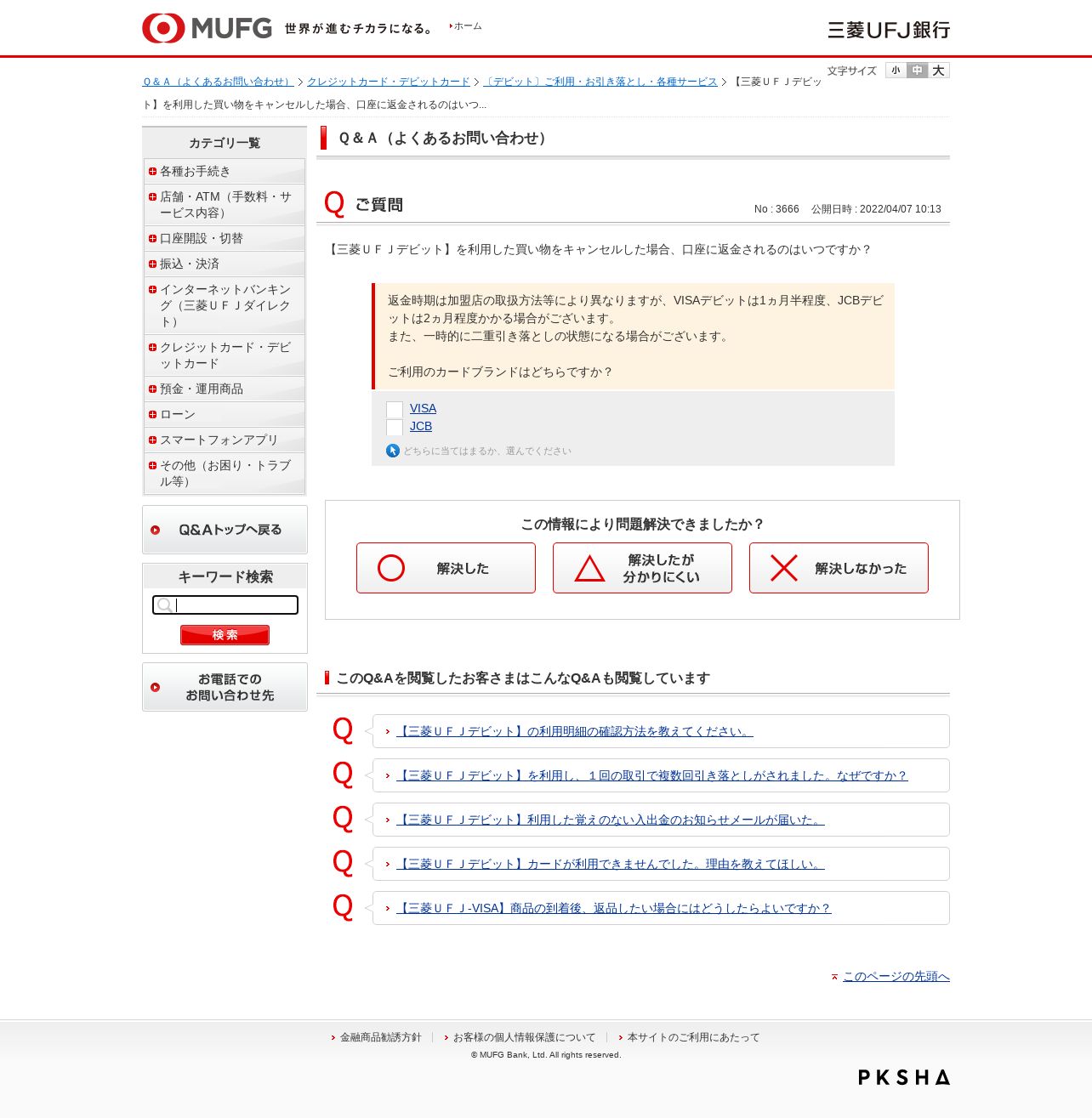The height and width of the screenshot is (1118, 1092).
Task: Open breadcrumb Q&A(よくあるお問い合わせ)
Action: click(x=218, y=82)
